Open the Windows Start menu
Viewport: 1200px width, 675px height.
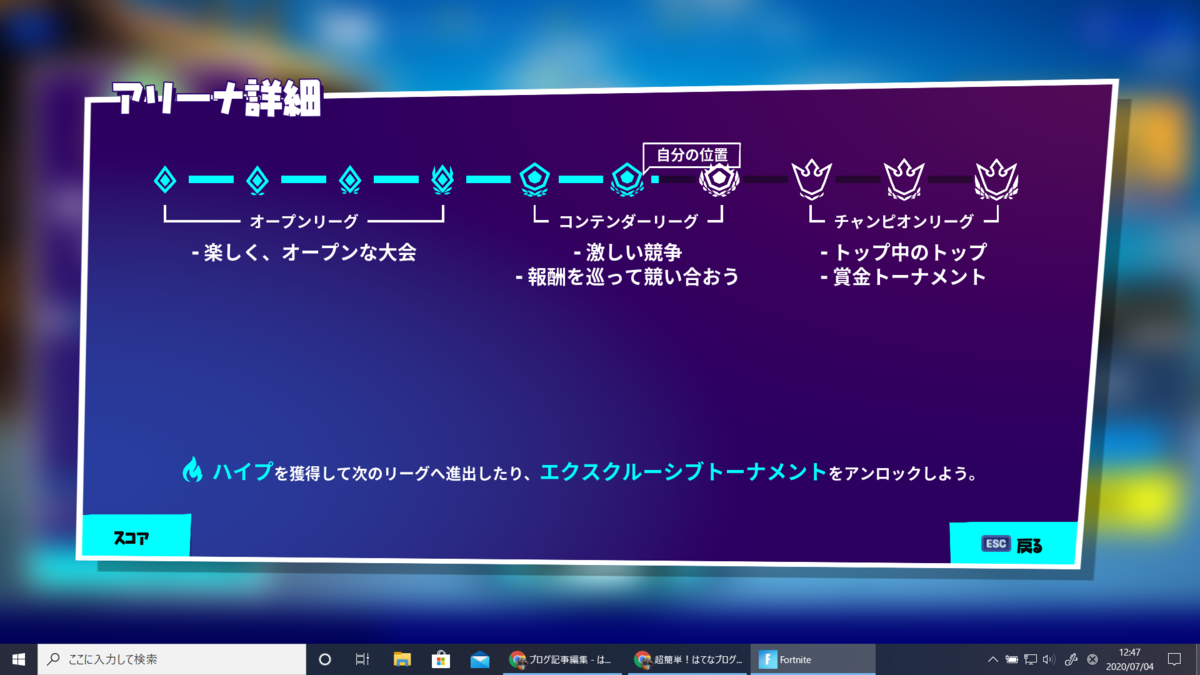coord(18,659)
